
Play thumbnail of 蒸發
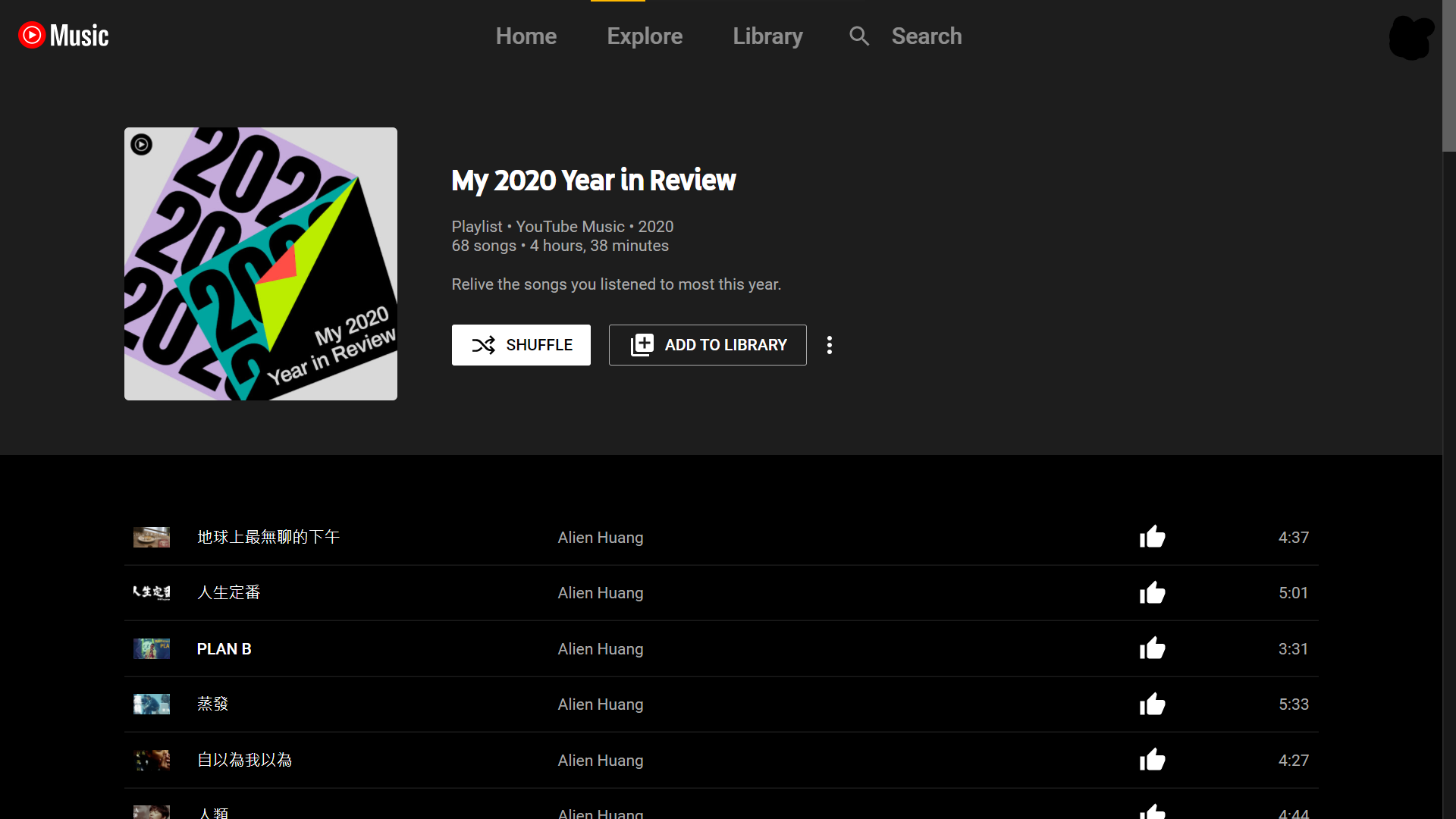click(x=152, y=704)
